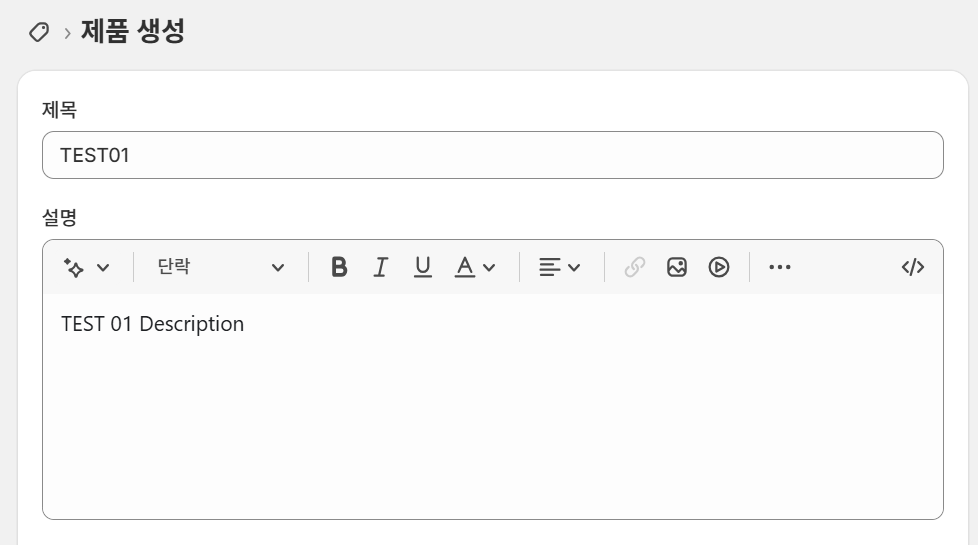Click the text color letter A icon
Screen dimensions: 978x545
464,267
